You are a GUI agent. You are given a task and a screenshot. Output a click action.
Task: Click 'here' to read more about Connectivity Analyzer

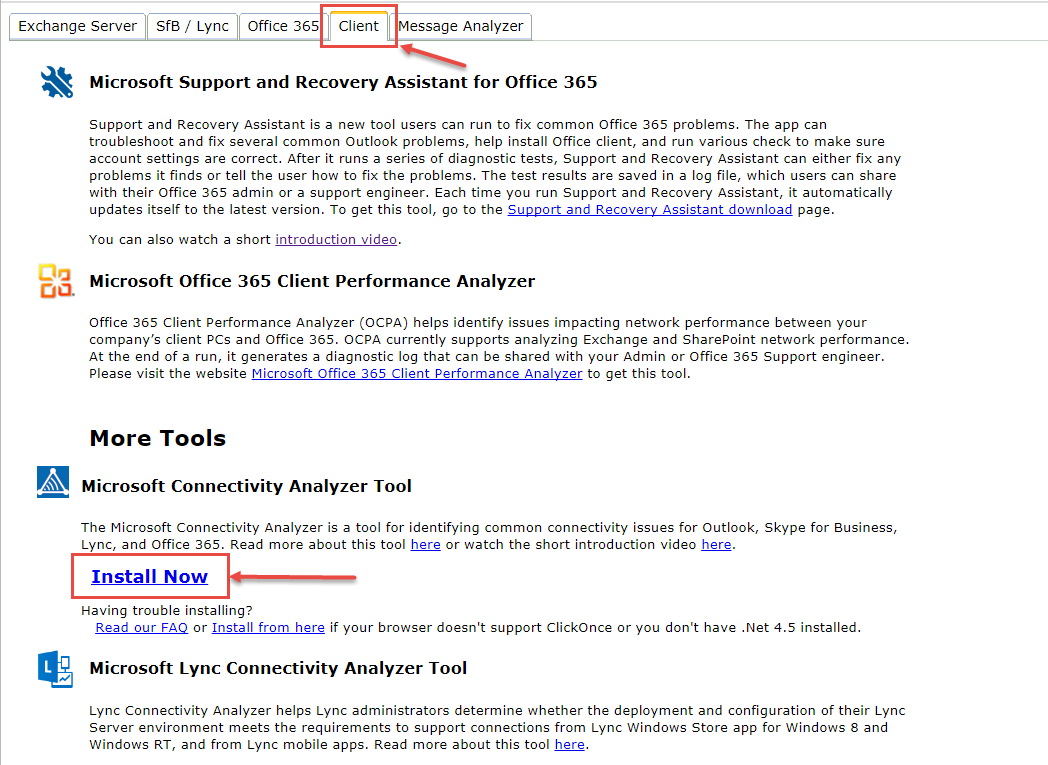coord(425,545)
